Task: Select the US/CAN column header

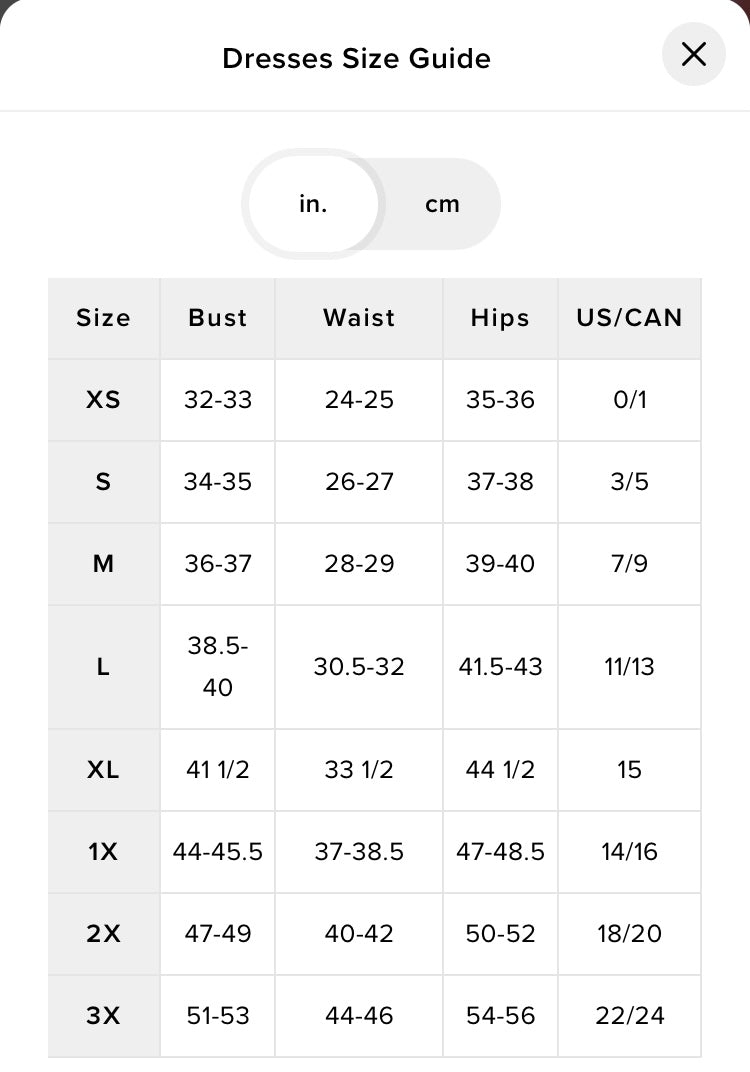Action: [x=629, y=318]
